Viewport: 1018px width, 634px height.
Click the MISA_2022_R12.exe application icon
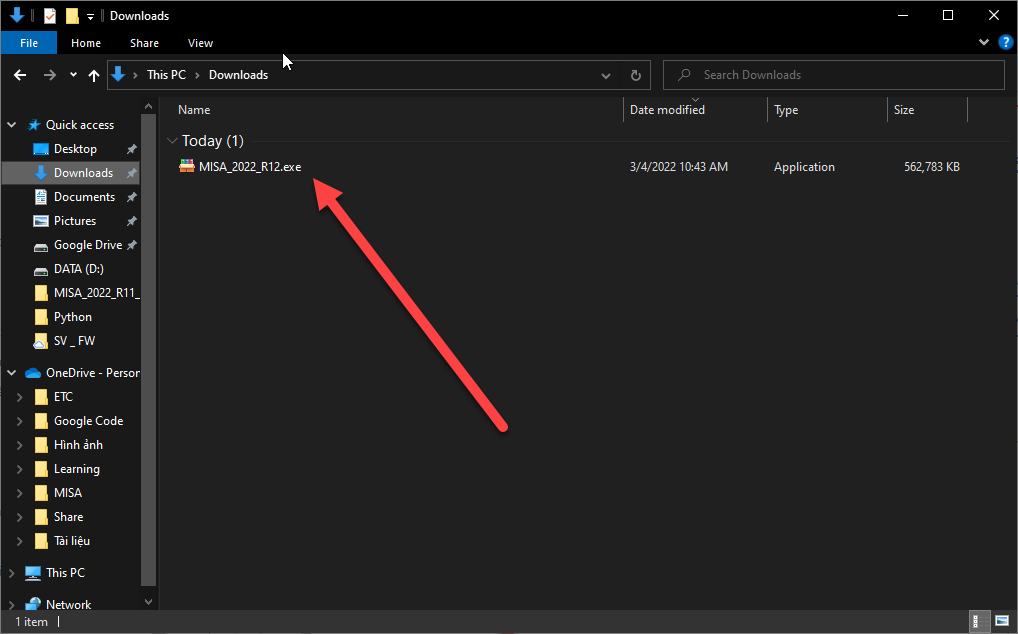(187, 166)
